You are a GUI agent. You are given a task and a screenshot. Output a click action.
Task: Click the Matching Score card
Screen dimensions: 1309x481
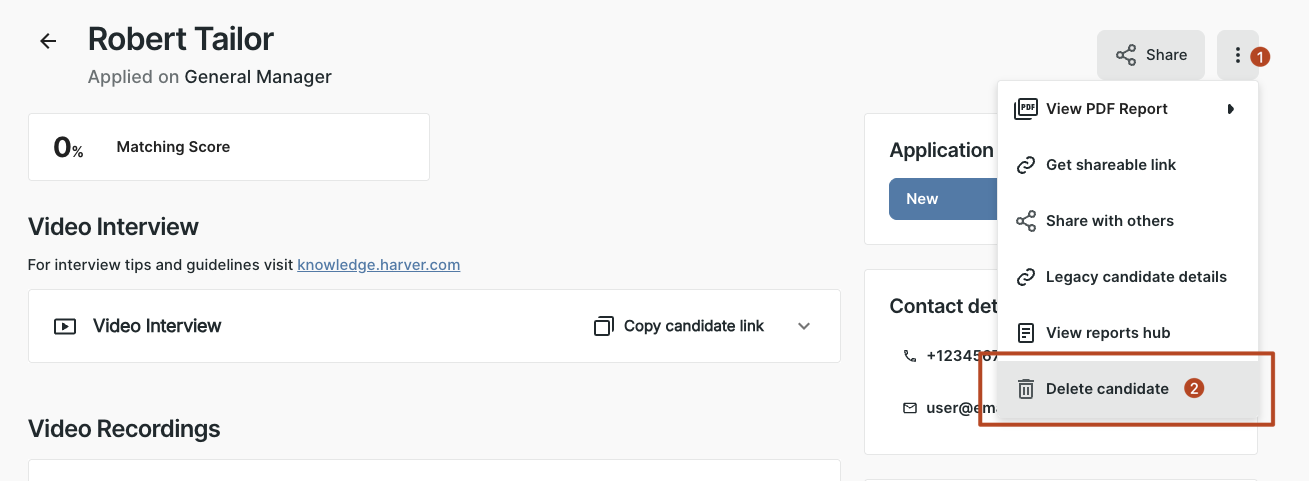[x=229, y=147]
